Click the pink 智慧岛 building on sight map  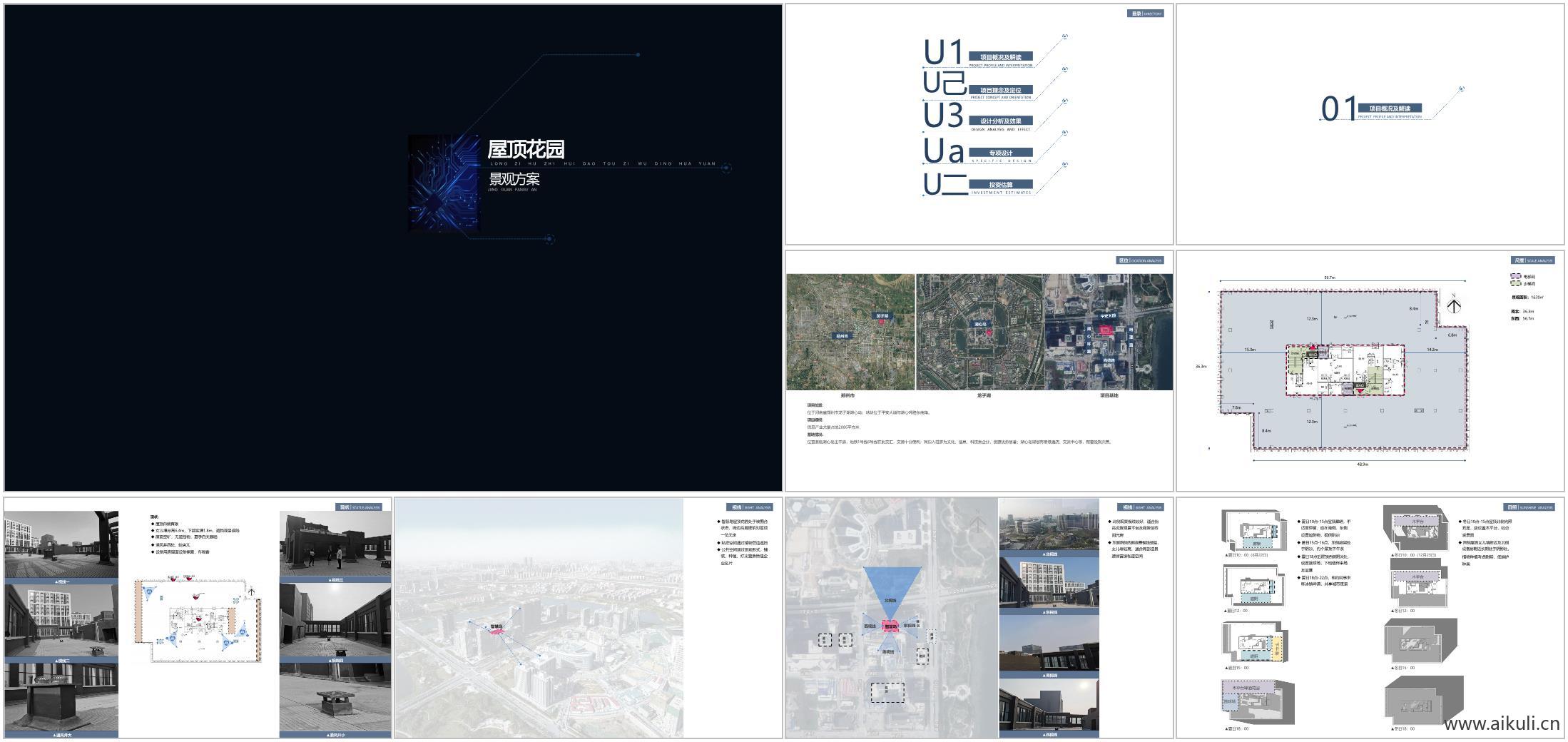890,626
